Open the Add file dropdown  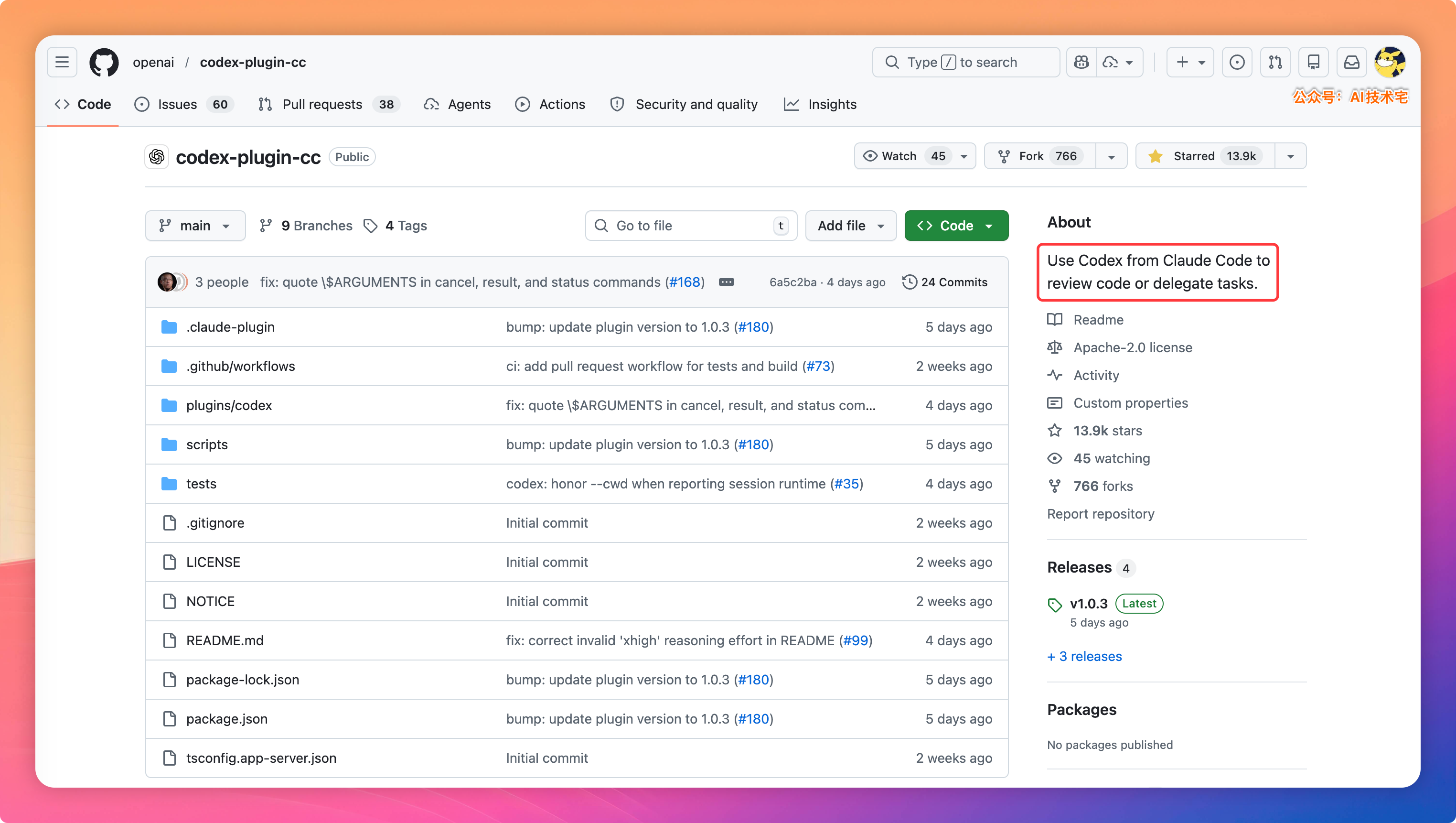(851, 226)
